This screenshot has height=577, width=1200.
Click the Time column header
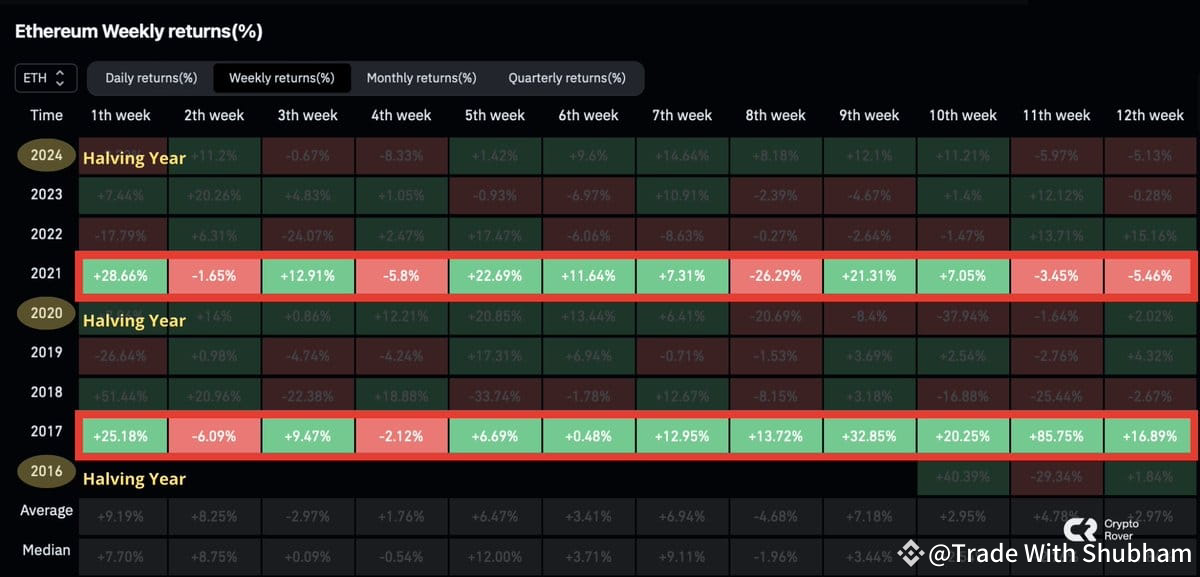click(x=46, y=115)
